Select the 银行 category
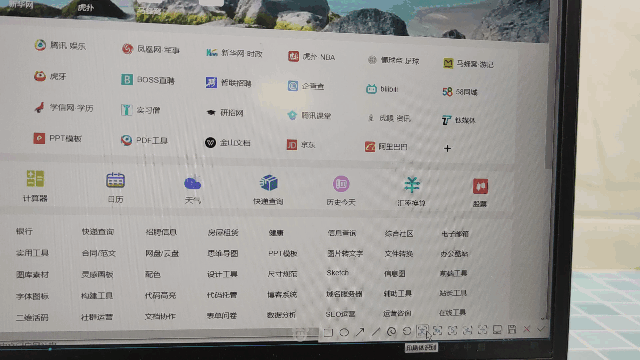Viewport: 640px width, 360px height. coord(24,231)
